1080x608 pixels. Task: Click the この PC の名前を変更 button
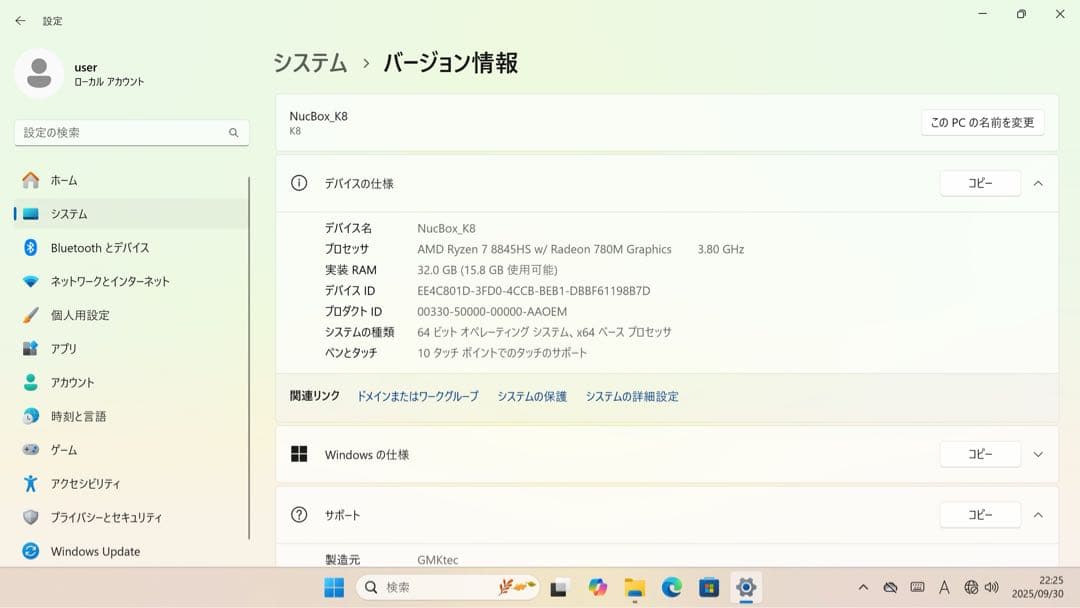[x=982, y=122]
